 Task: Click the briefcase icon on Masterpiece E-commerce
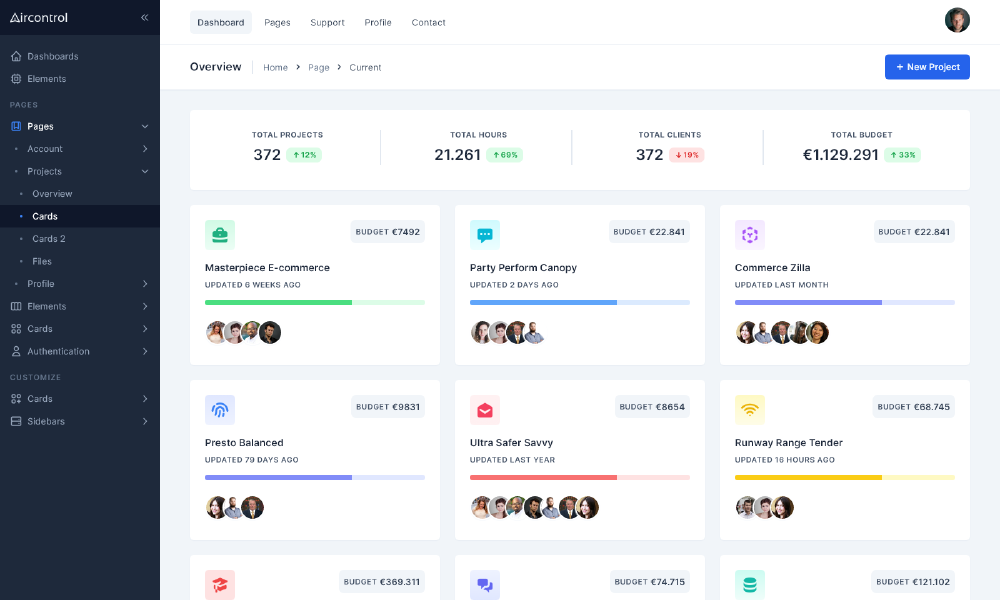pyautogui.click(x=220, y=235)
